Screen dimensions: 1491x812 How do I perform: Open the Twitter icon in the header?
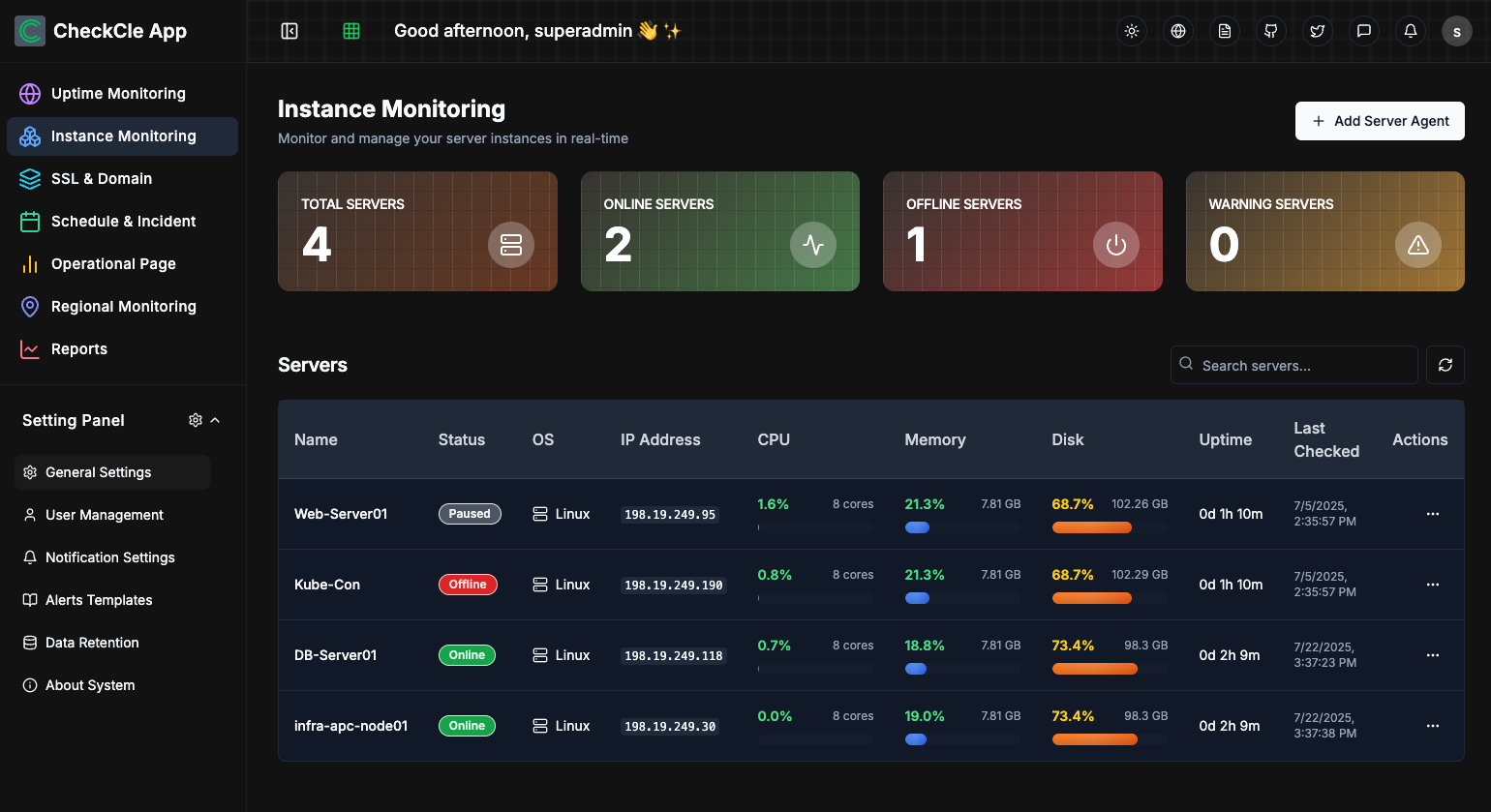click(x=1318, y=30)
